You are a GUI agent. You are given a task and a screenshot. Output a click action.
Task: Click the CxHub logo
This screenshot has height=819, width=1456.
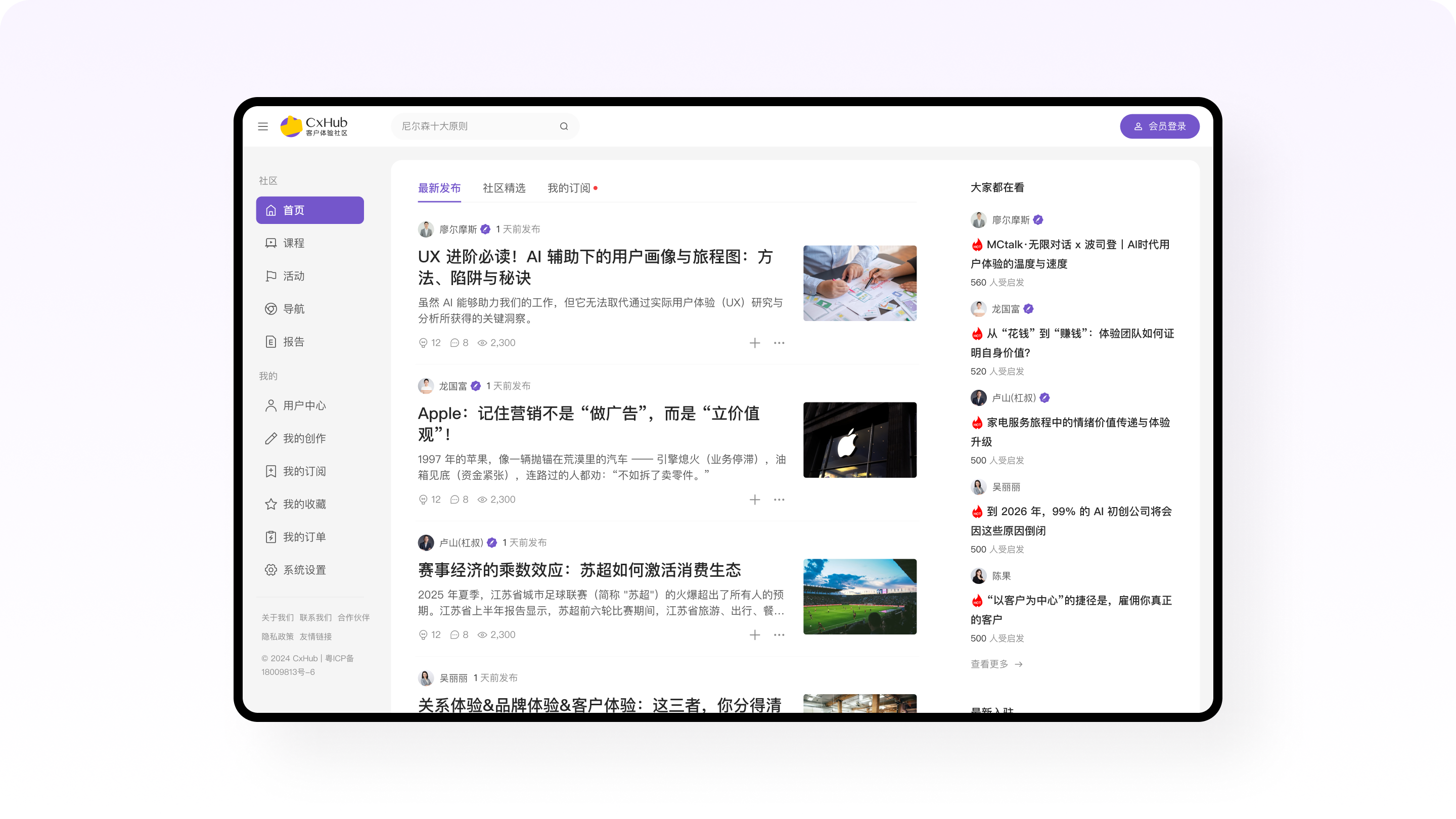pyautogui.click(x=313, y=126)
